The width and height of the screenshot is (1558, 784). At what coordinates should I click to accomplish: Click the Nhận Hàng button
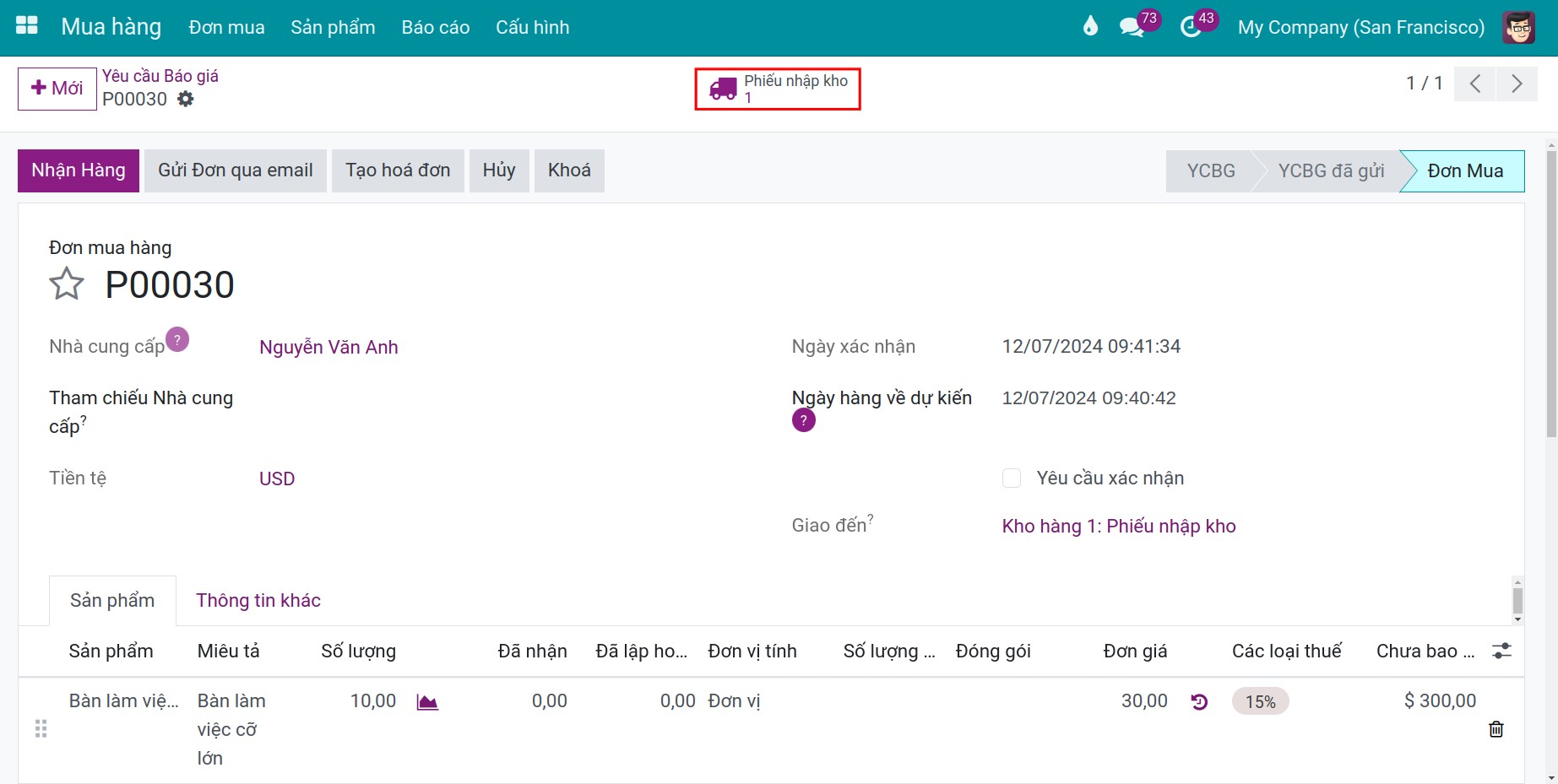click(x=79, y=170)
